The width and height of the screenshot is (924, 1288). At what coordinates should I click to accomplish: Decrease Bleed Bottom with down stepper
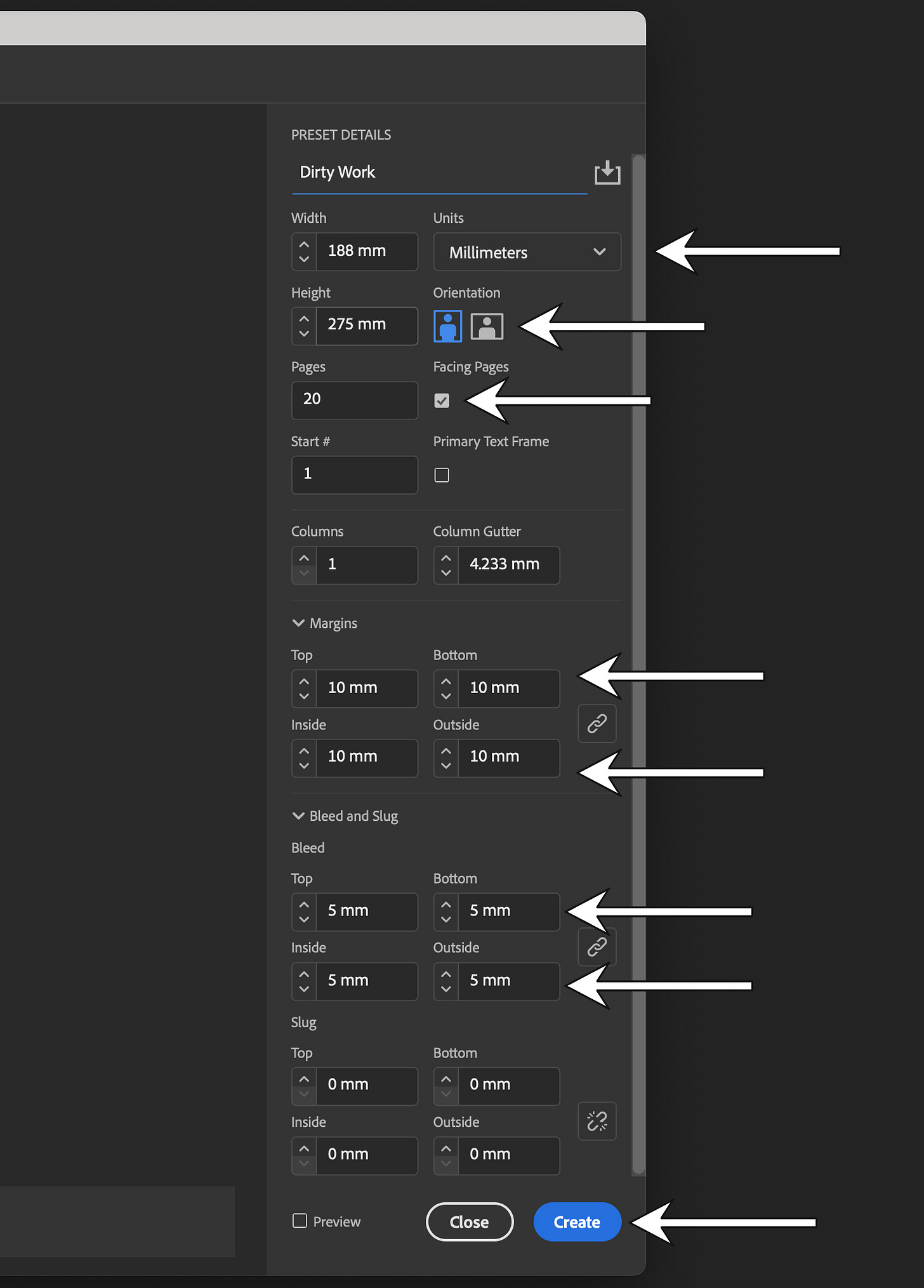(x=446, y=919)
